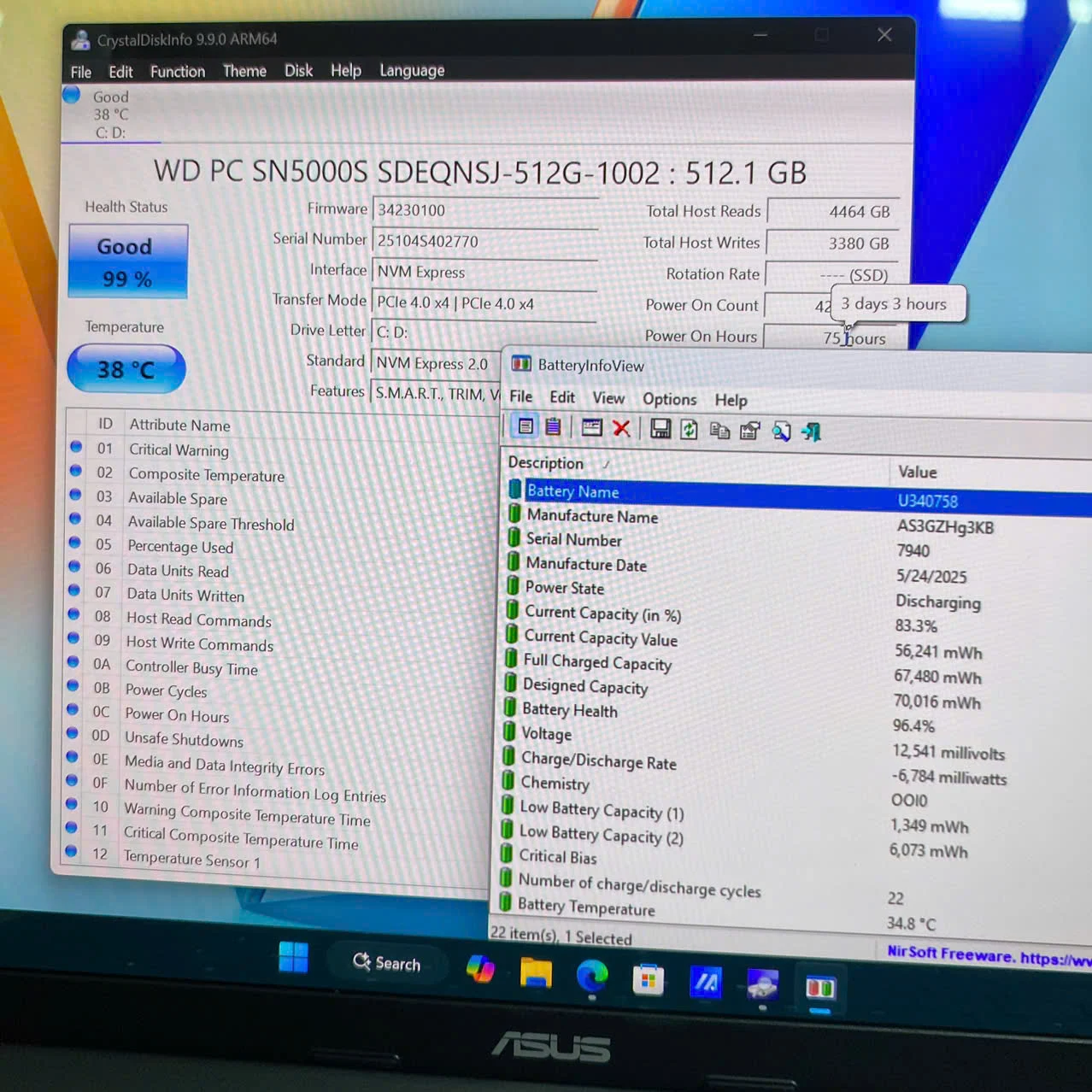Viewport: 1092px width, 1092px height.
Task: Click the choose columns properties icon in toolbar
Action: pos(749,431)
